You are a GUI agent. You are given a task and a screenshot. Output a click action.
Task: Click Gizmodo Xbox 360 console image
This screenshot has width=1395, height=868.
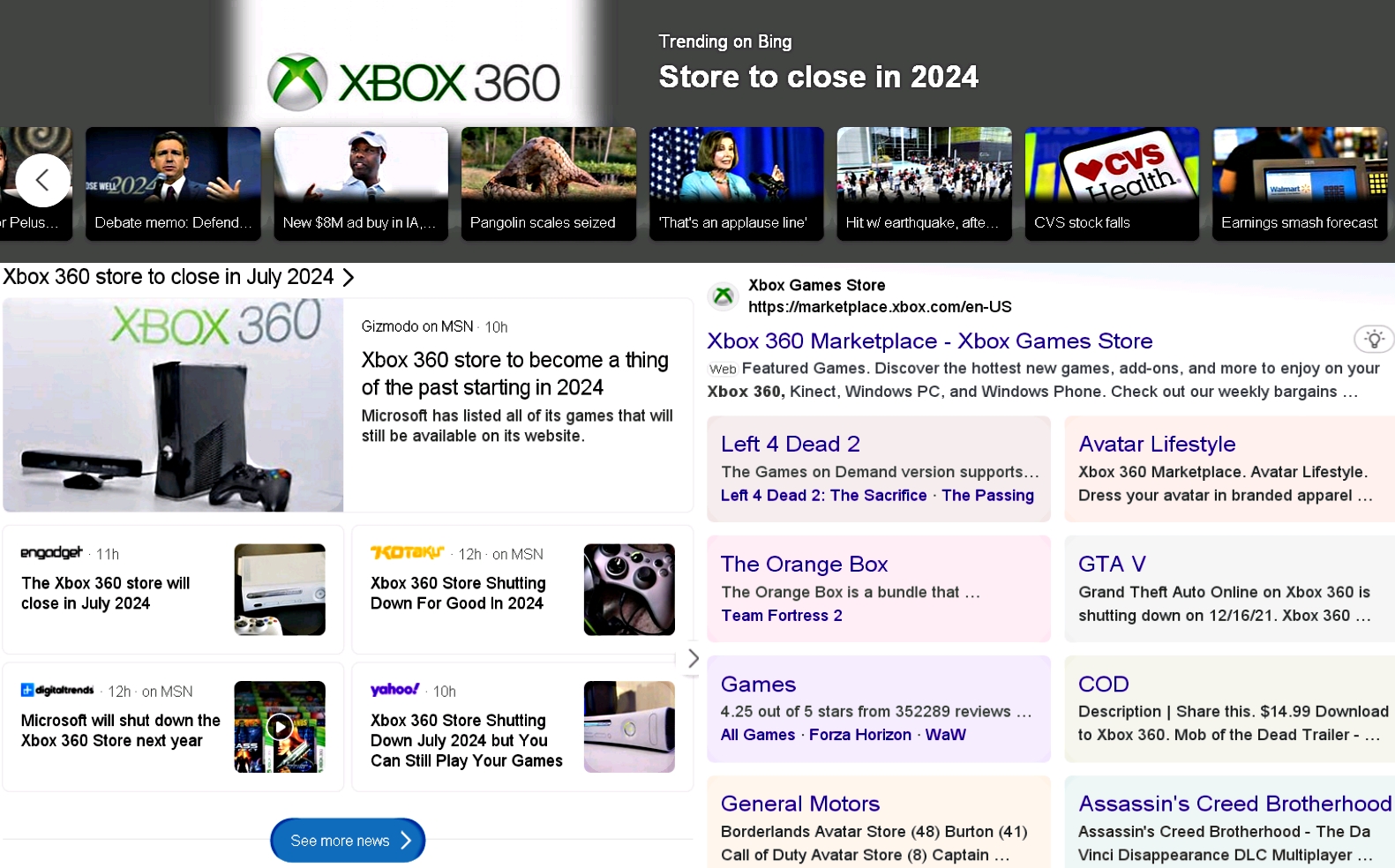pos(173,405)
